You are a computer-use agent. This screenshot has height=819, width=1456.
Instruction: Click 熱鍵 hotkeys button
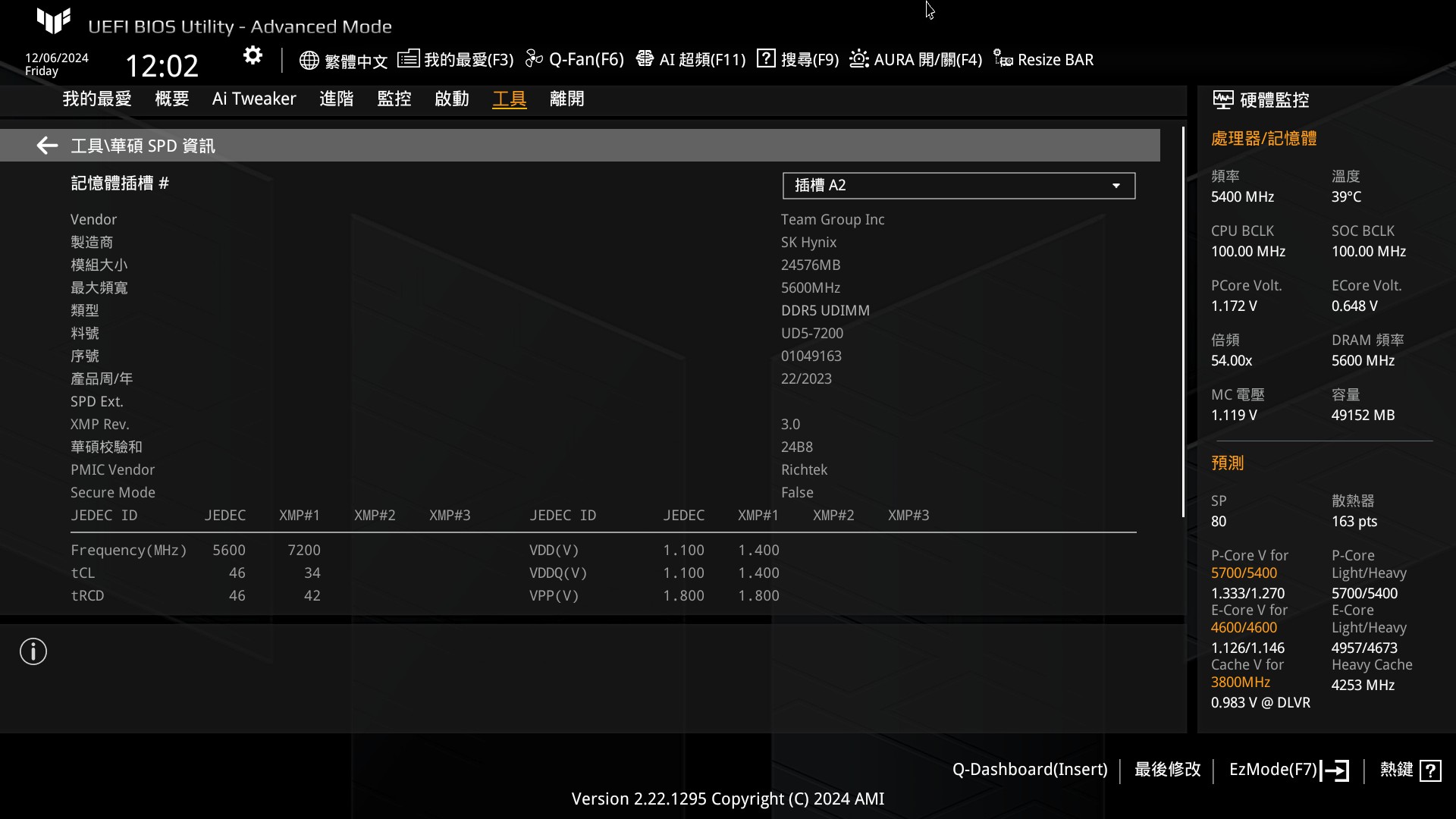pos(1397,770)
